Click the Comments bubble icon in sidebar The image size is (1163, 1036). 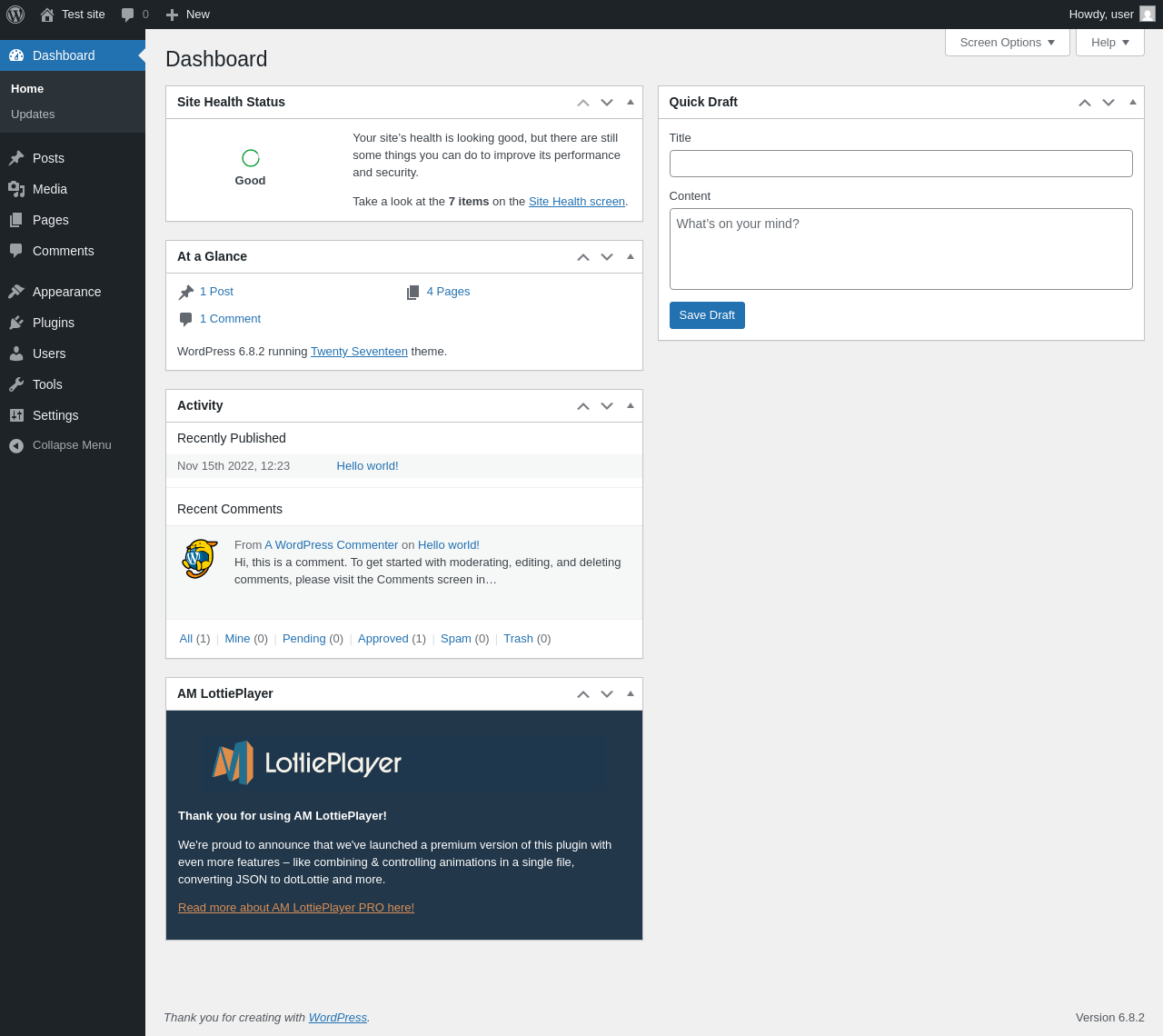(x=16, y=251)
